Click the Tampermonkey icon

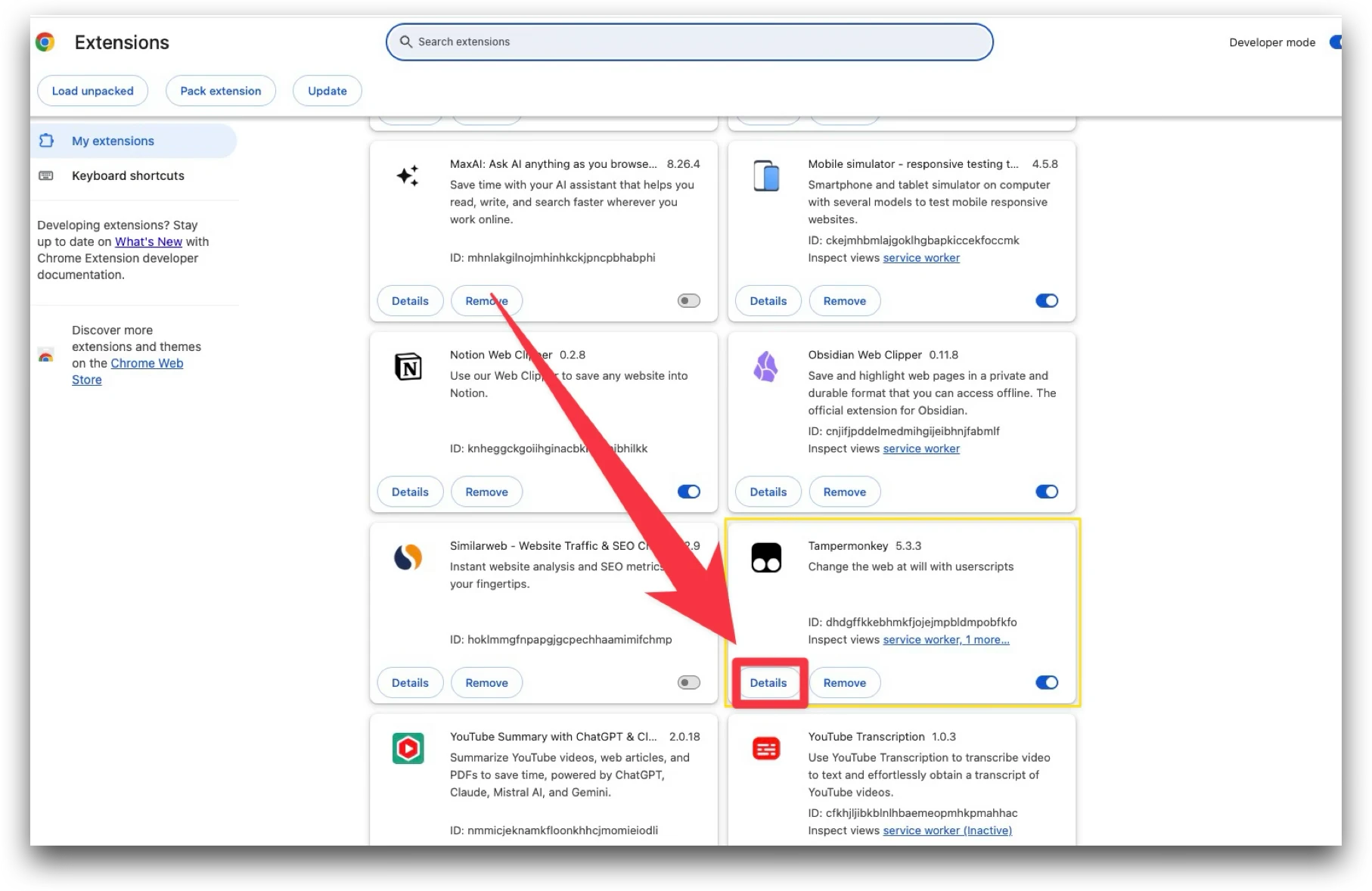click(x=766, y=557)
